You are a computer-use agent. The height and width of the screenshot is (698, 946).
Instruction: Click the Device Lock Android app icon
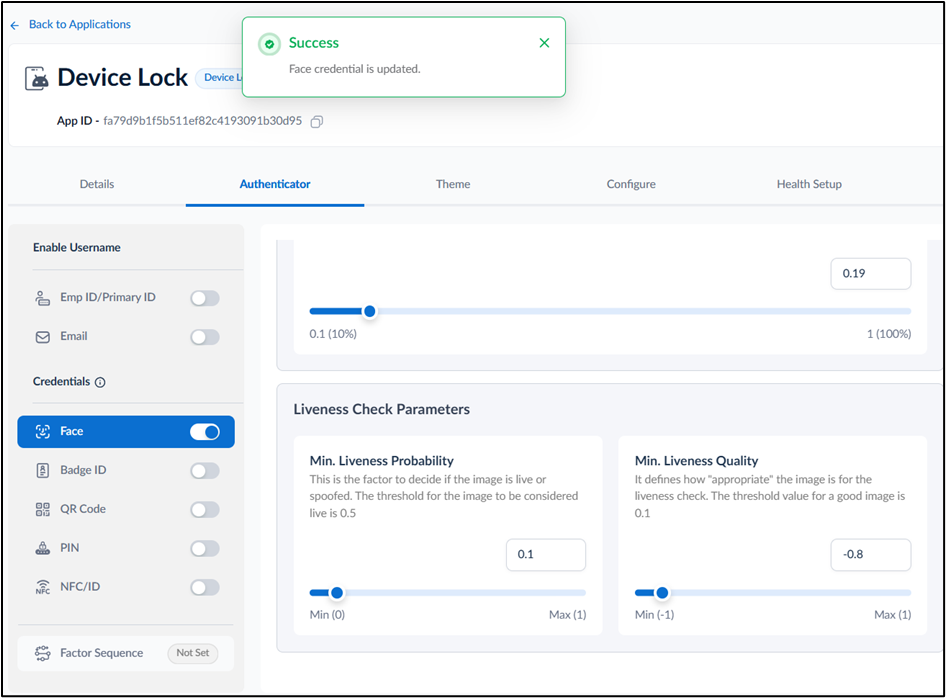[36, 78]
